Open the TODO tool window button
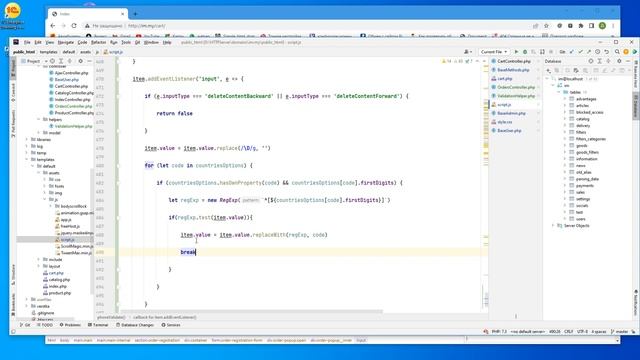640x360 pixels. (x=45, y=325)
